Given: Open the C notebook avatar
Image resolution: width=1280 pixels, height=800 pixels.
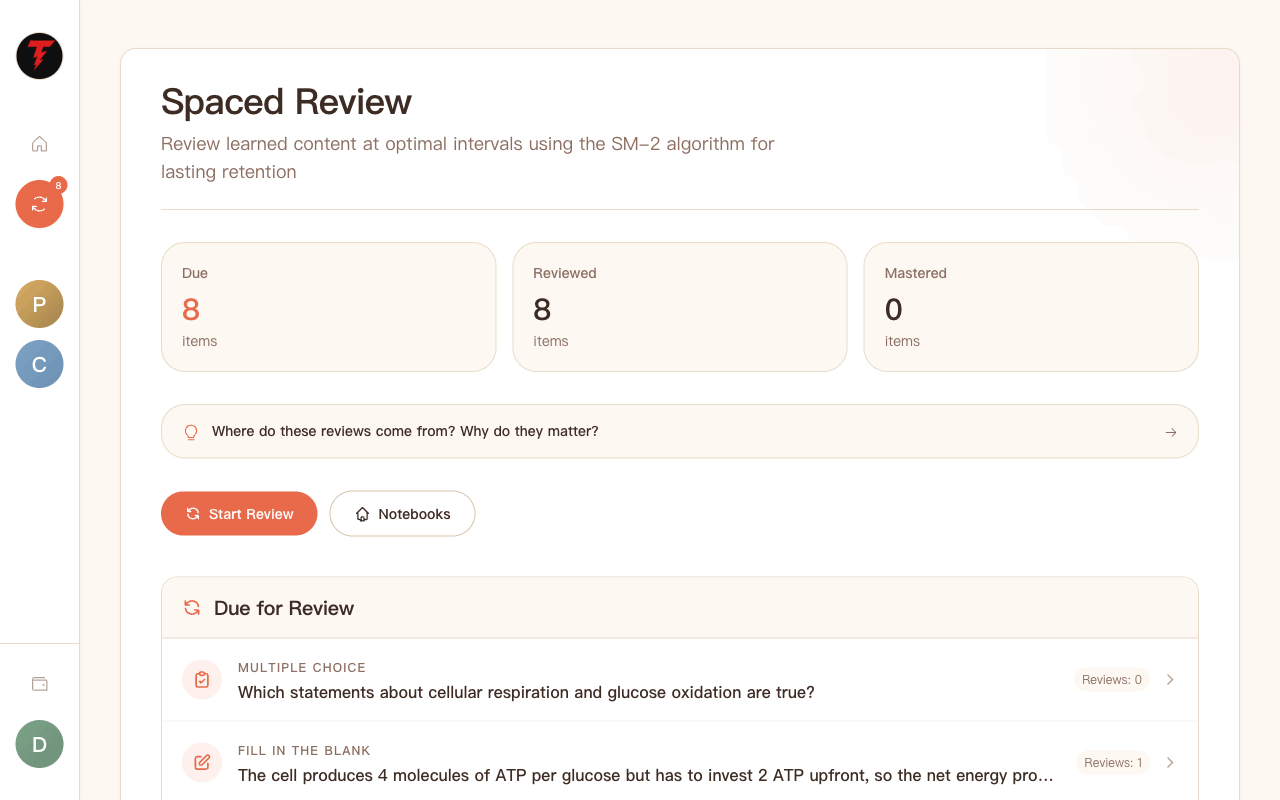Looking at the screenshot, I should click(40, 364).
